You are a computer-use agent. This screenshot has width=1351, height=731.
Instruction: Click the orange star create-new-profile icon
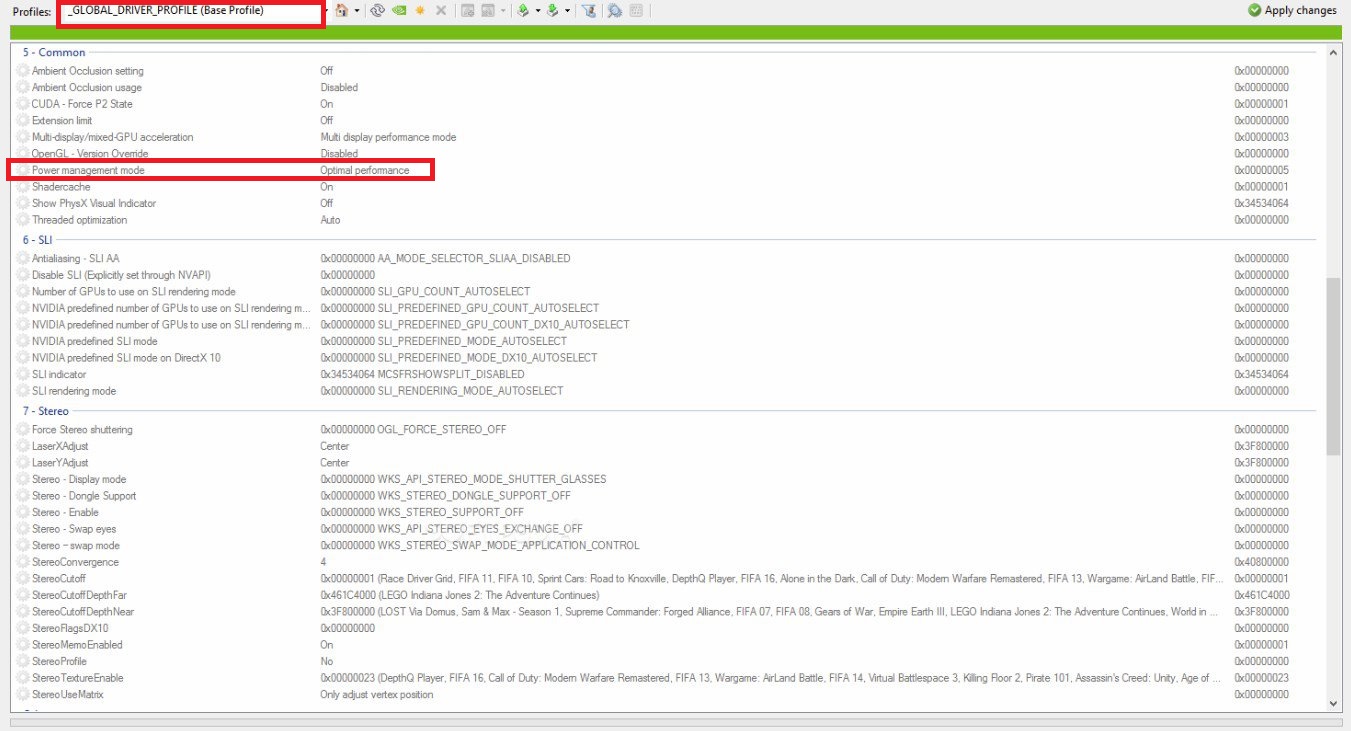pyautogui.click(x=420, y=11)
